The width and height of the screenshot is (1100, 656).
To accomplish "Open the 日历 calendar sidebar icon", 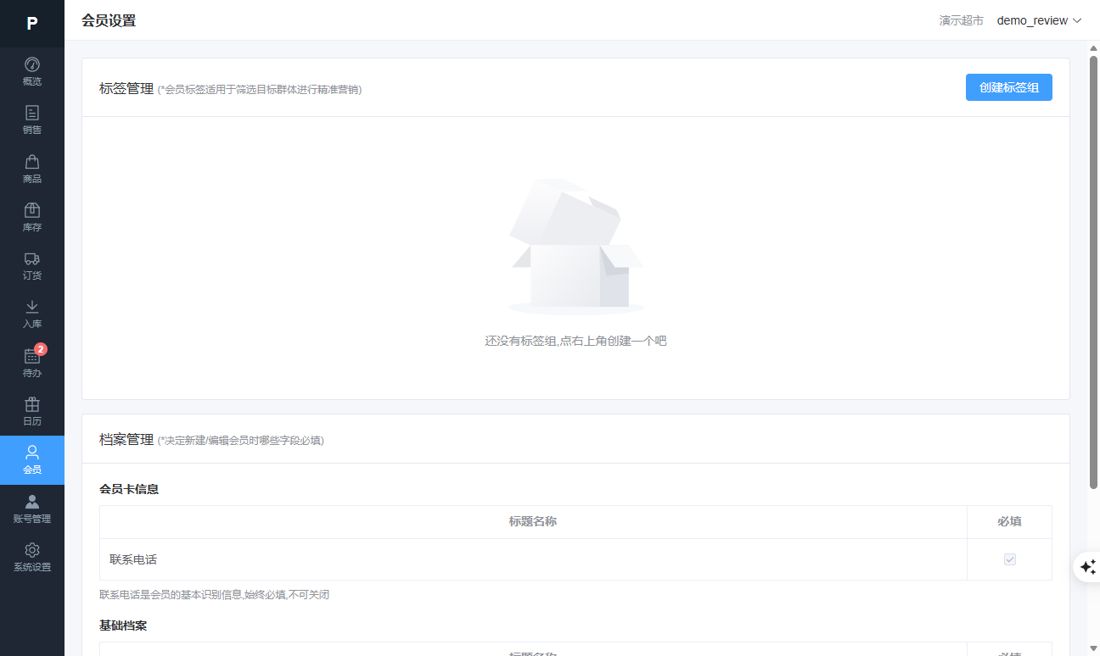I will [x=32, y=411].
